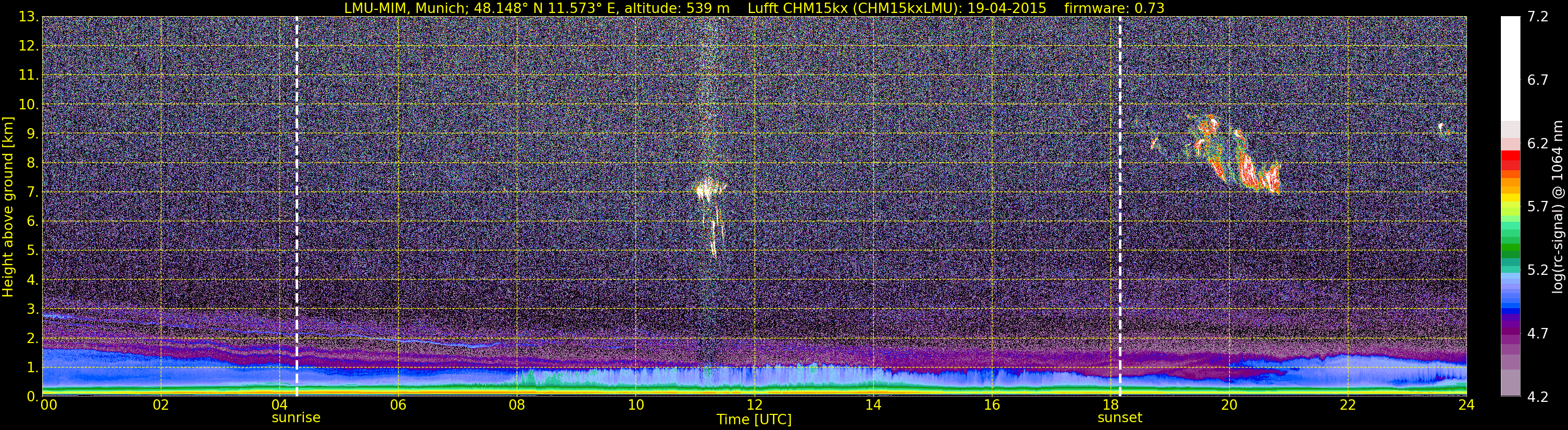Image resolution: width=1568 pixels, height=430 pixels.
Task: Click the time tick label 12
Action: (x=754, y=405)
